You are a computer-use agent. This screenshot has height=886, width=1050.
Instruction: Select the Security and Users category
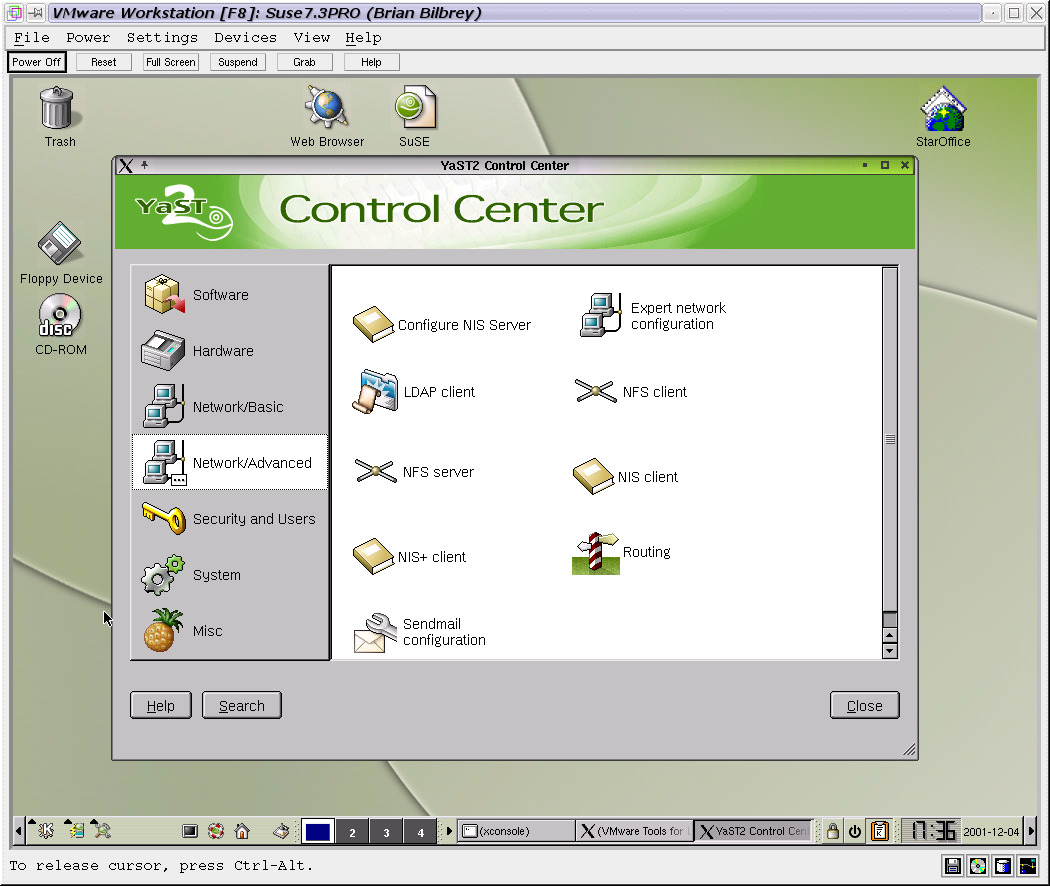(x=253, y=519)
